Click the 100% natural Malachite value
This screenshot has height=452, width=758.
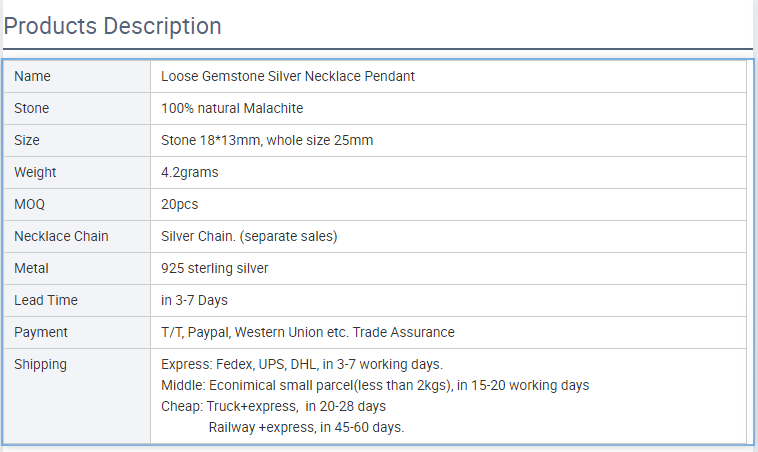pyautogui.click(x=232, y=108)
